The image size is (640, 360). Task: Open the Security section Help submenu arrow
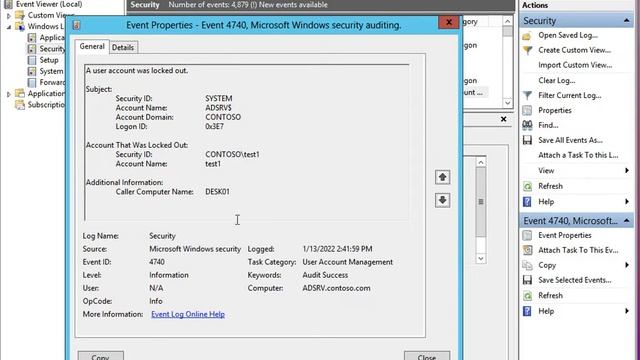[627, 202]
